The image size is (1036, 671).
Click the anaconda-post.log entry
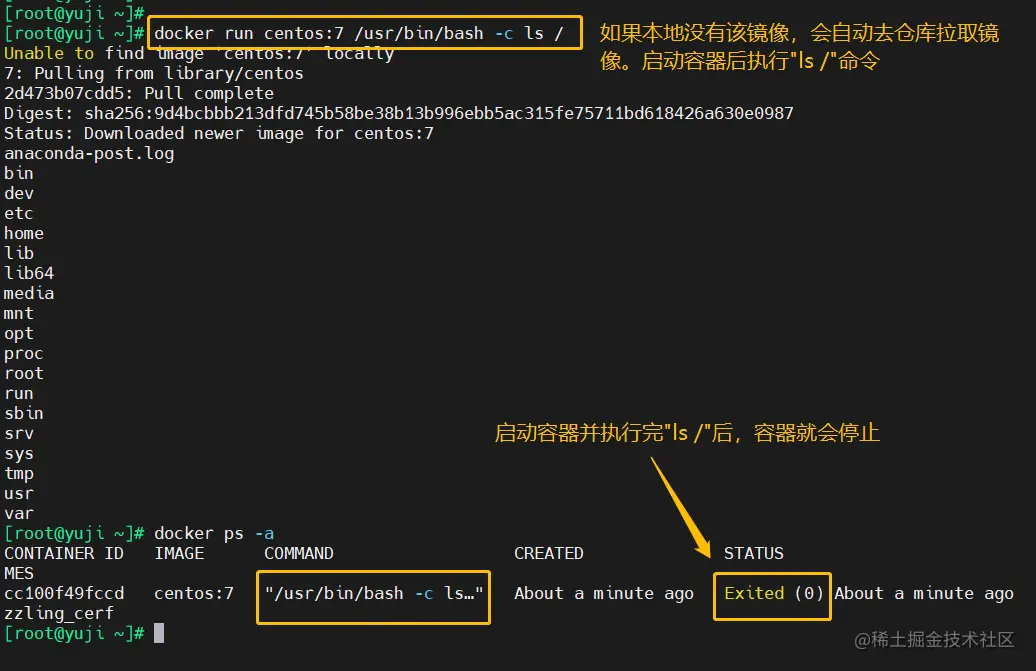point(89,153)
